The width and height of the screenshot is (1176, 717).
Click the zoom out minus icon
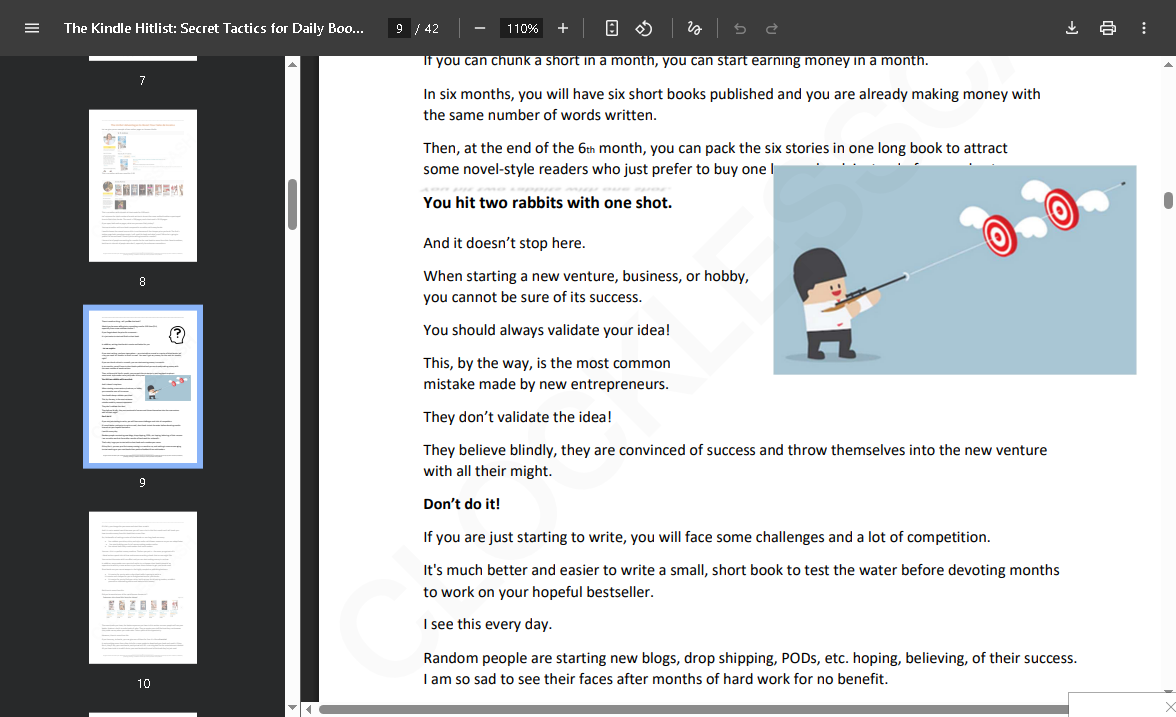tap(480, 28)
